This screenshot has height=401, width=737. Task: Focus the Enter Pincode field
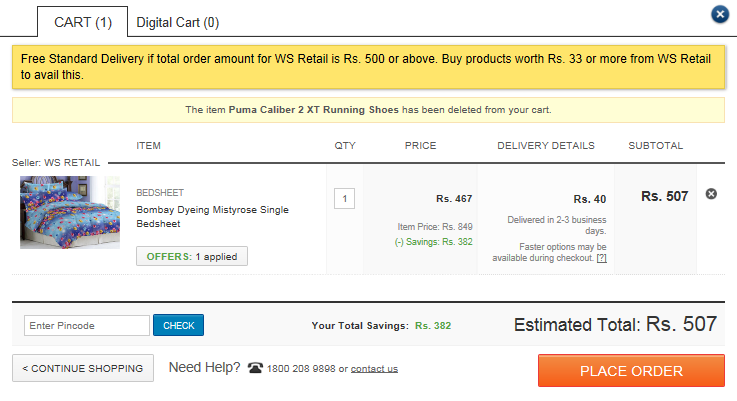[x=87, y=325]
